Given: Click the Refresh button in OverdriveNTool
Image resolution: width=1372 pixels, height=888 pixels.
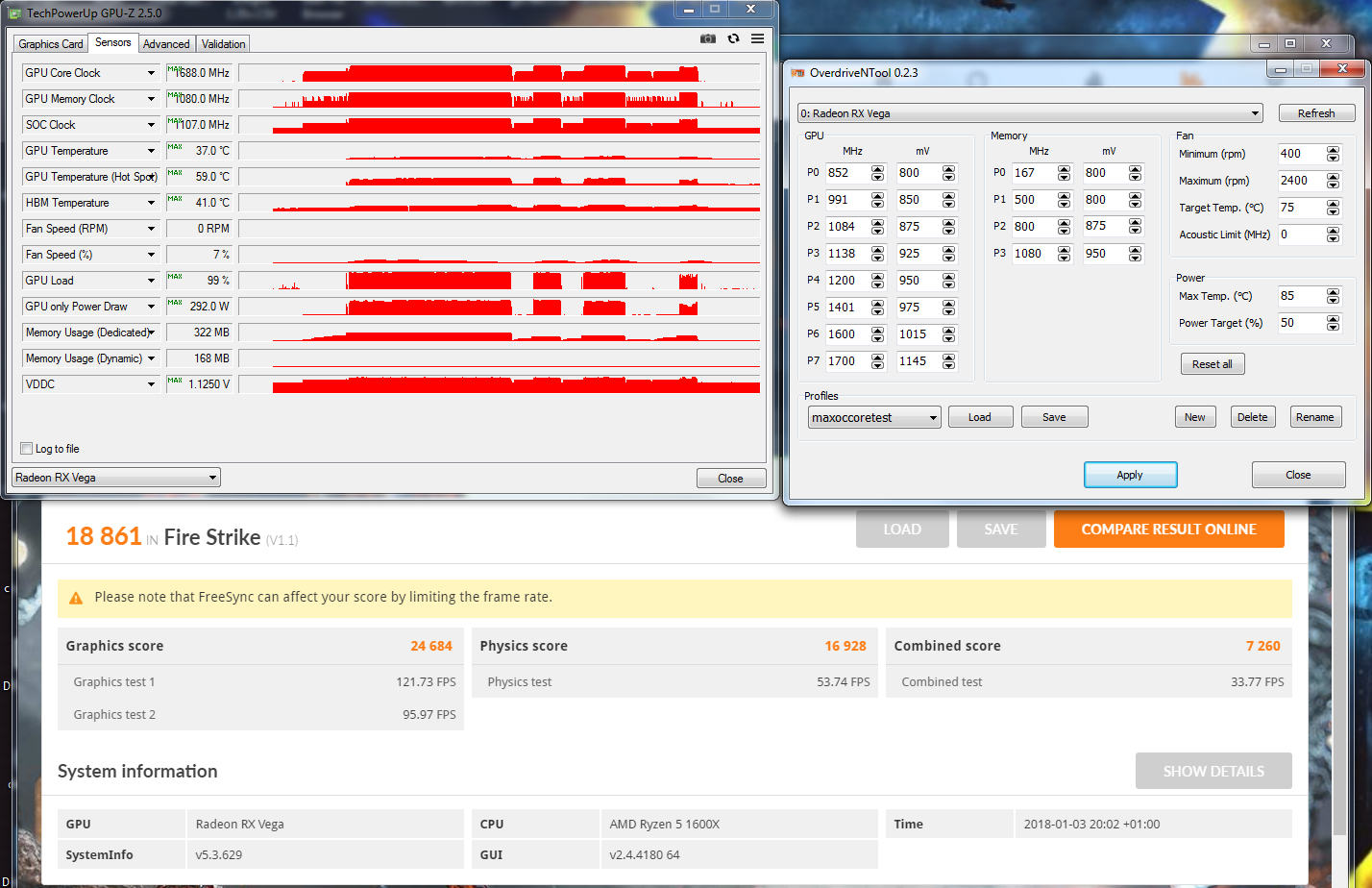Looking at the screenshot, I should [x=1316, y=113].
